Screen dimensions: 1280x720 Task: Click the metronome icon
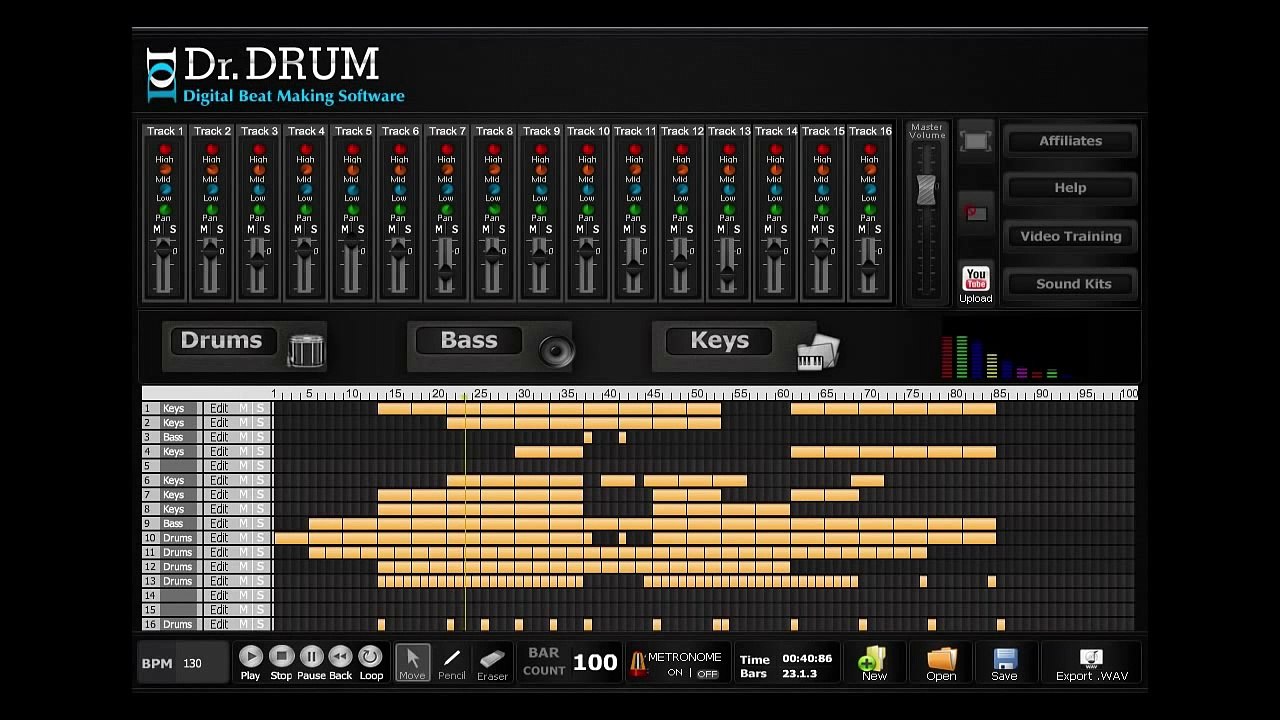(x=637, y=663)
